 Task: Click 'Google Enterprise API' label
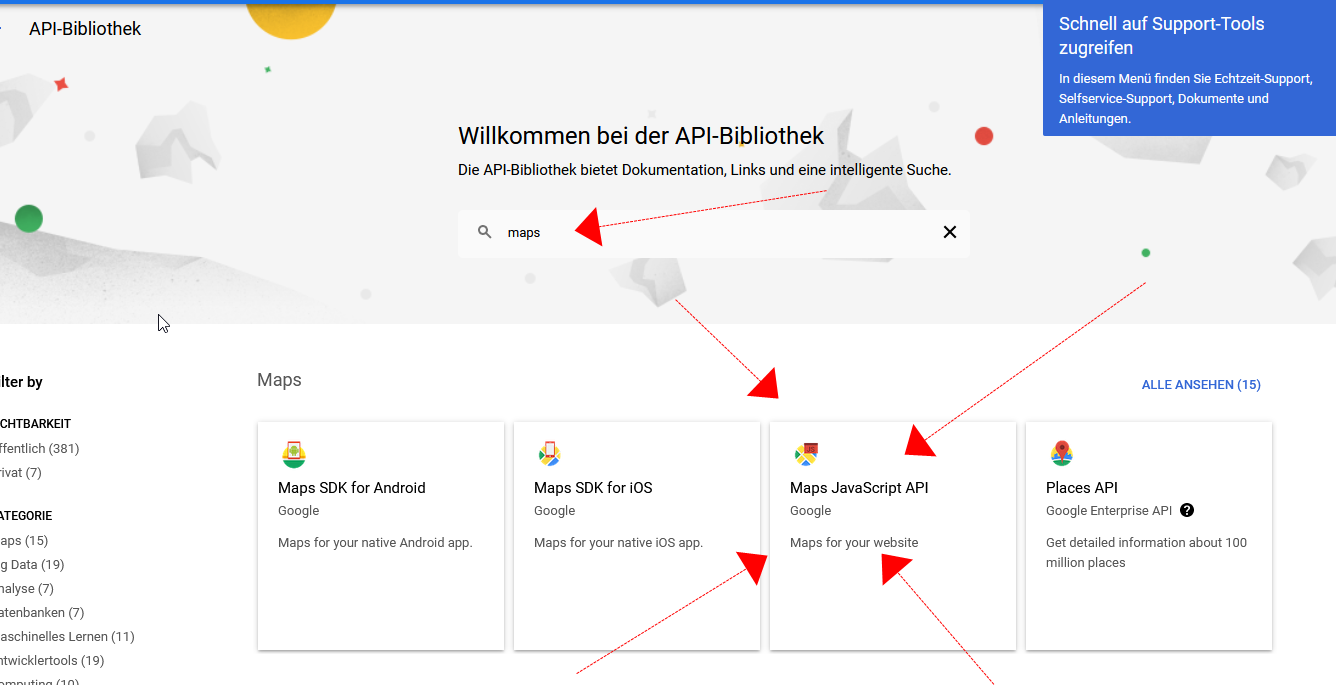1109,511
